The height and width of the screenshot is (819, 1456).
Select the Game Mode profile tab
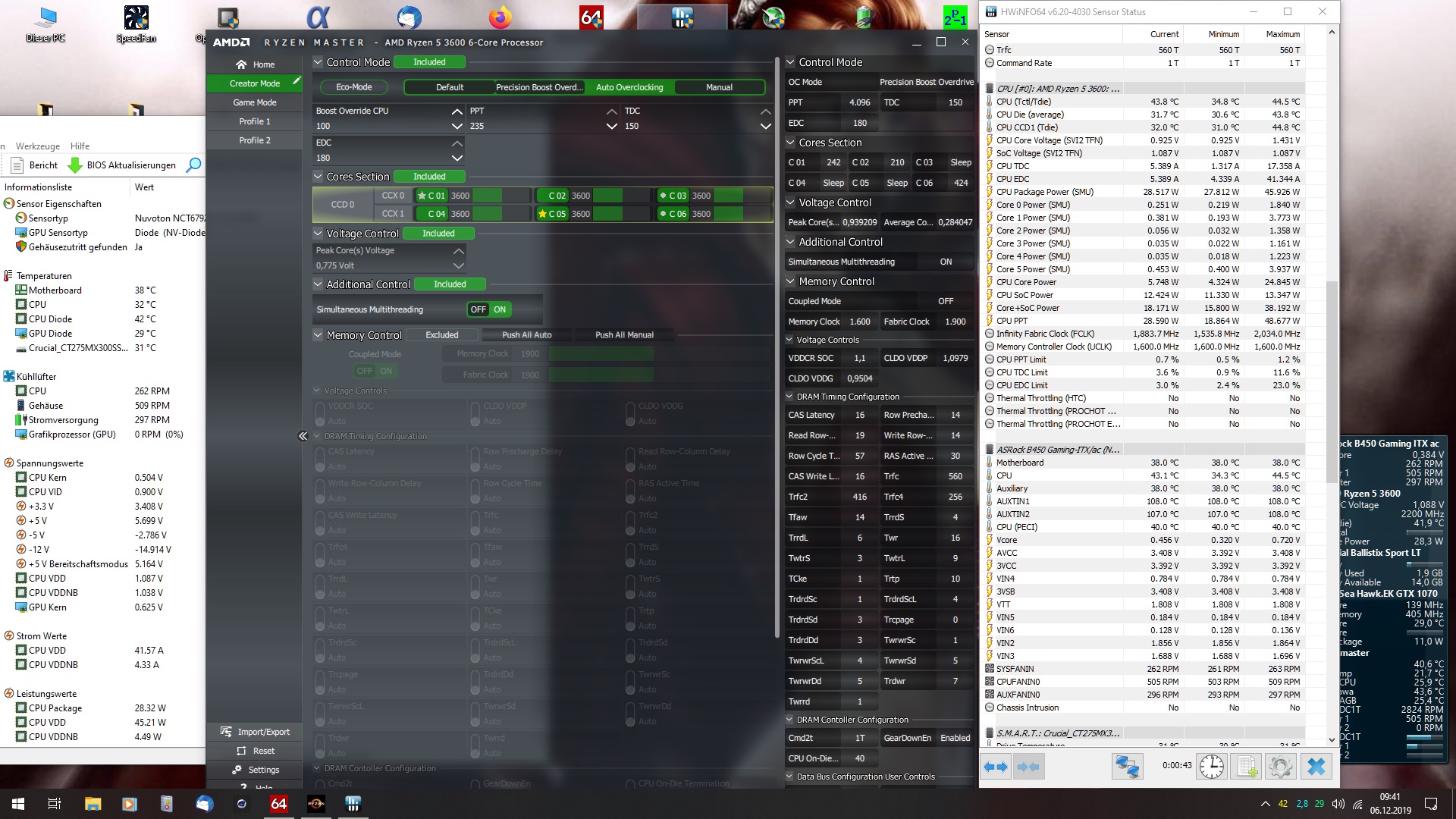254,102
